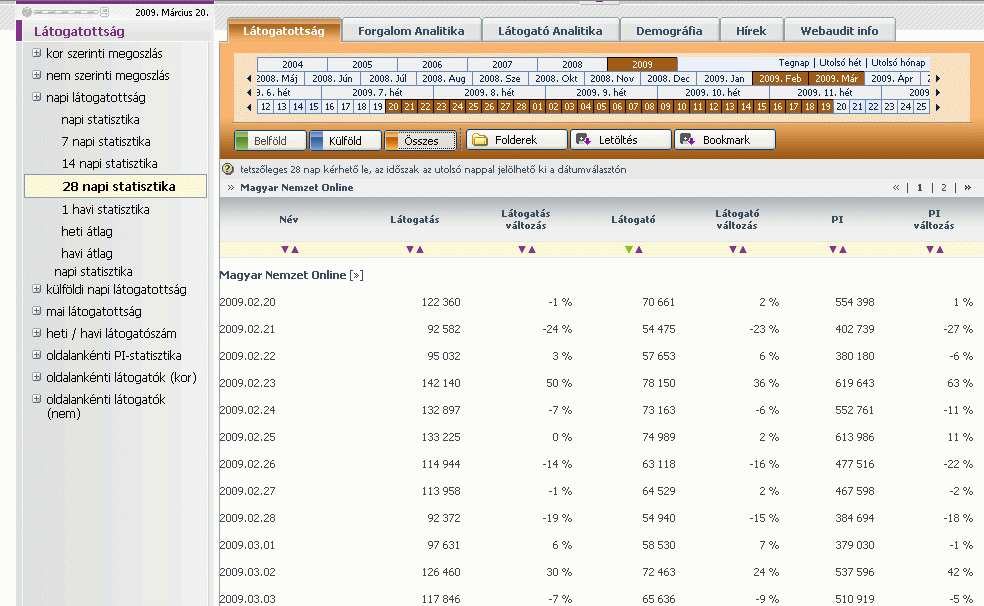Expand mai látogatottság
The width and height of the screenshot is (984, 606).
pos(36,311)
